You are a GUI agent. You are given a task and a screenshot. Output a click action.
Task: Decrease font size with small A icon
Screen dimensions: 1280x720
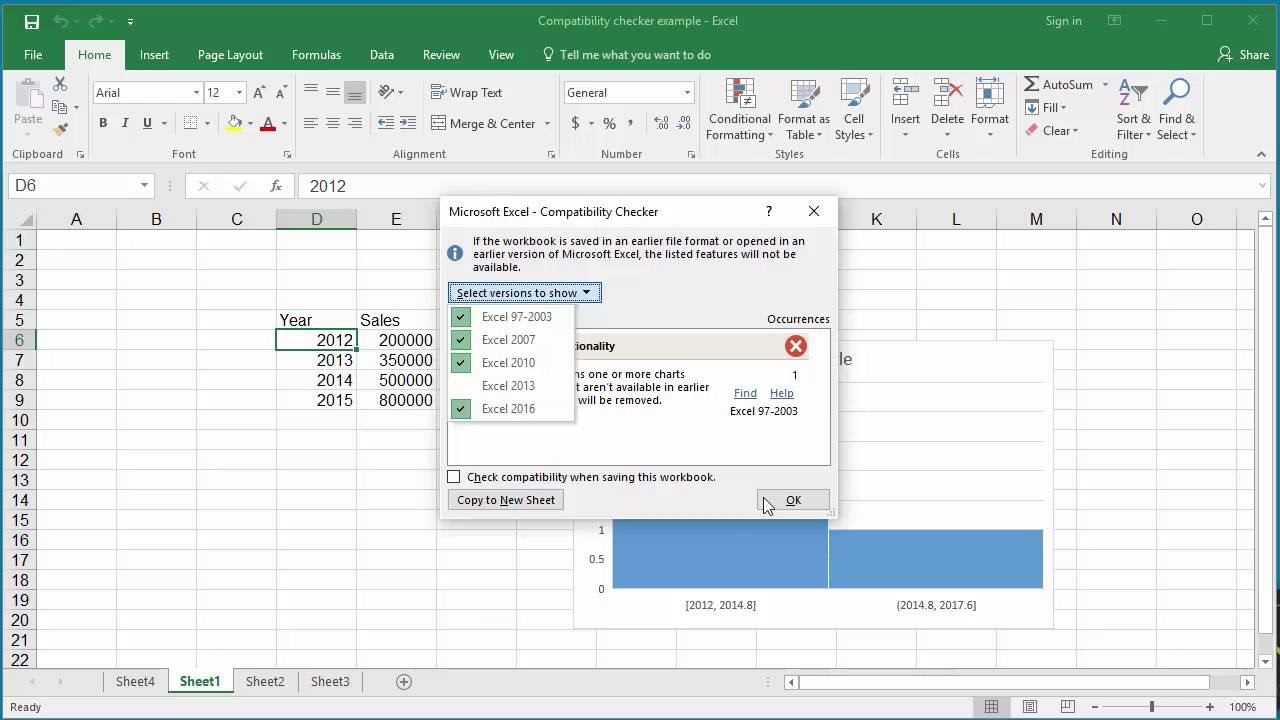click(x=281, y=92)
